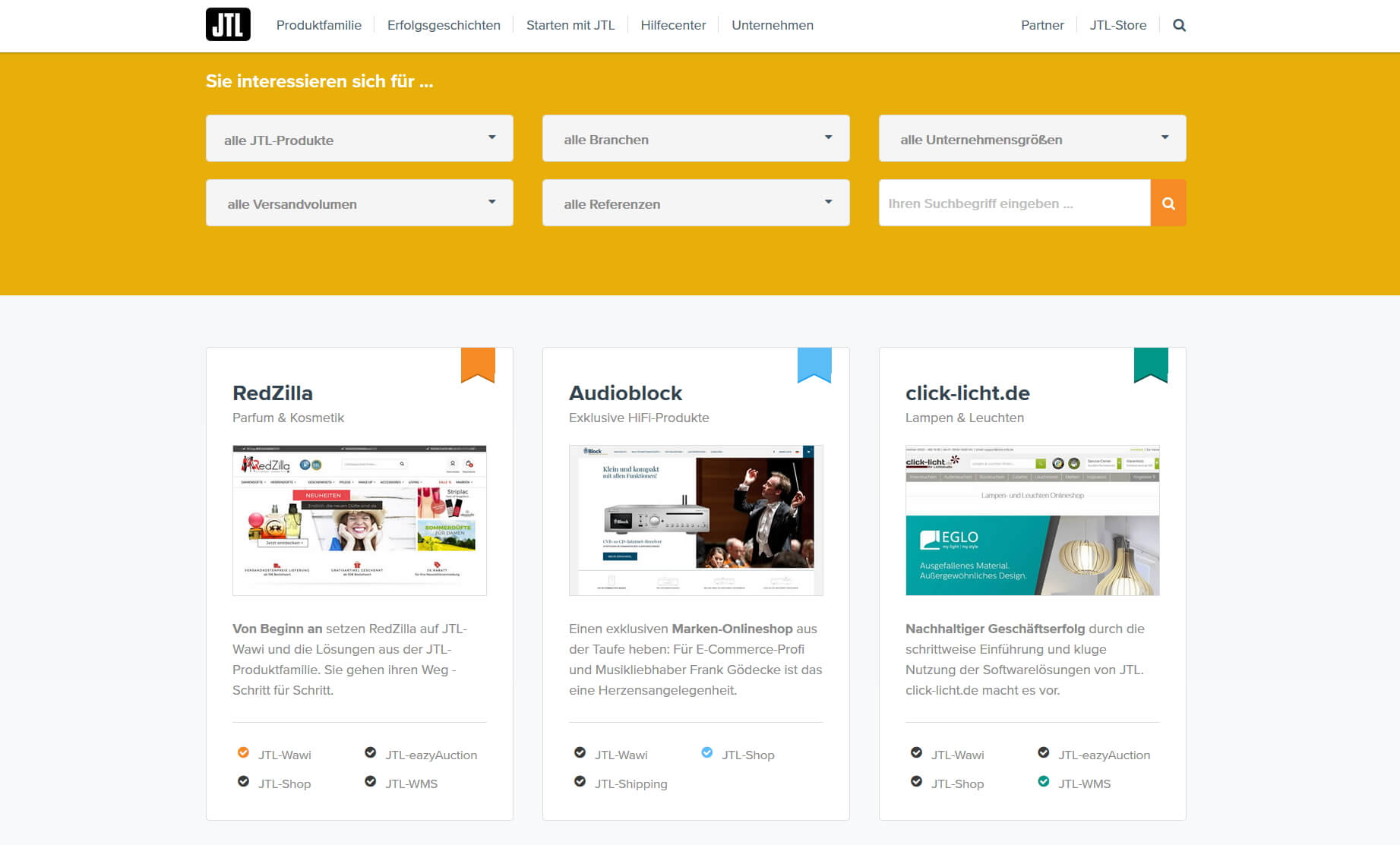
Task: Click the orange bookmark ribbon on RedZilla card
Action: click(478, 365)
